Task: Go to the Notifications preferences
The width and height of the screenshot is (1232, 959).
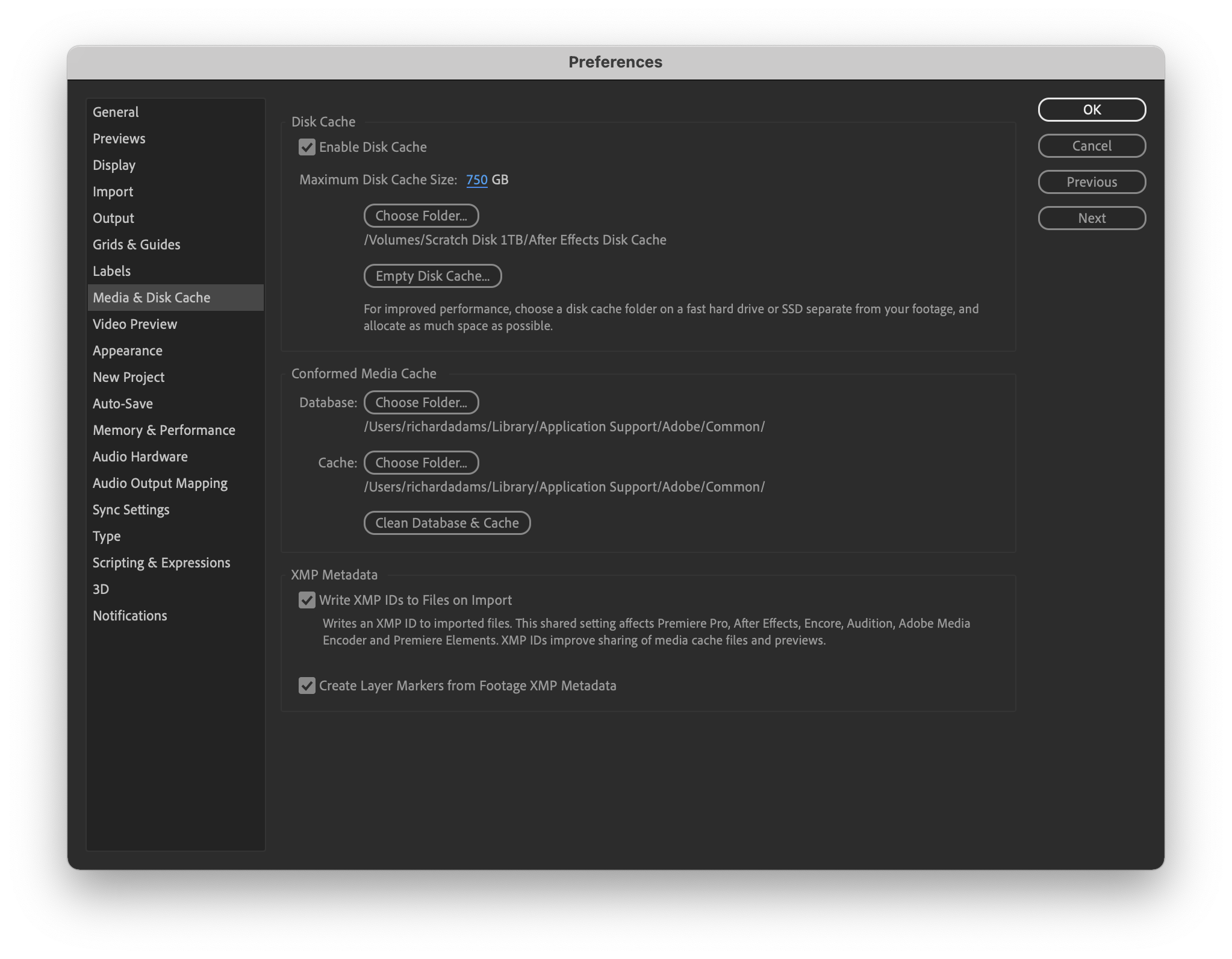Action: tap(130, 616)
